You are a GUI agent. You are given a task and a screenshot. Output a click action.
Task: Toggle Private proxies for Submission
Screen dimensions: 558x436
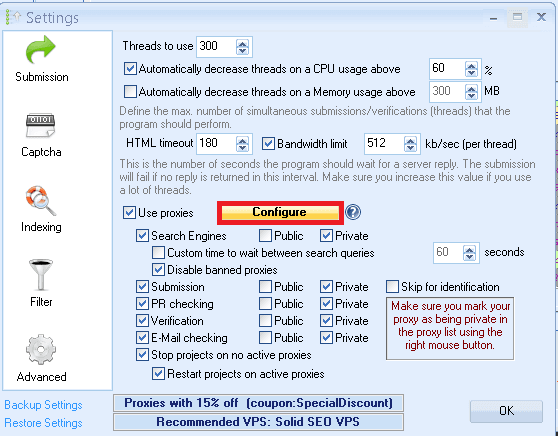pyautogui.click(x=326, y=287)
